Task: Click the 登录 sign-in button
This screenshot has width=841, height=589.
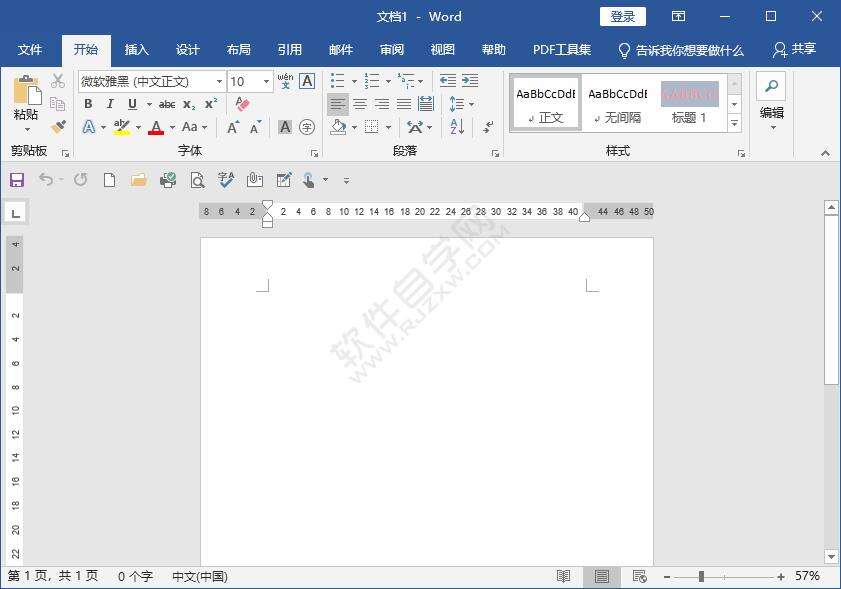Action: click(x=622, y=16)
